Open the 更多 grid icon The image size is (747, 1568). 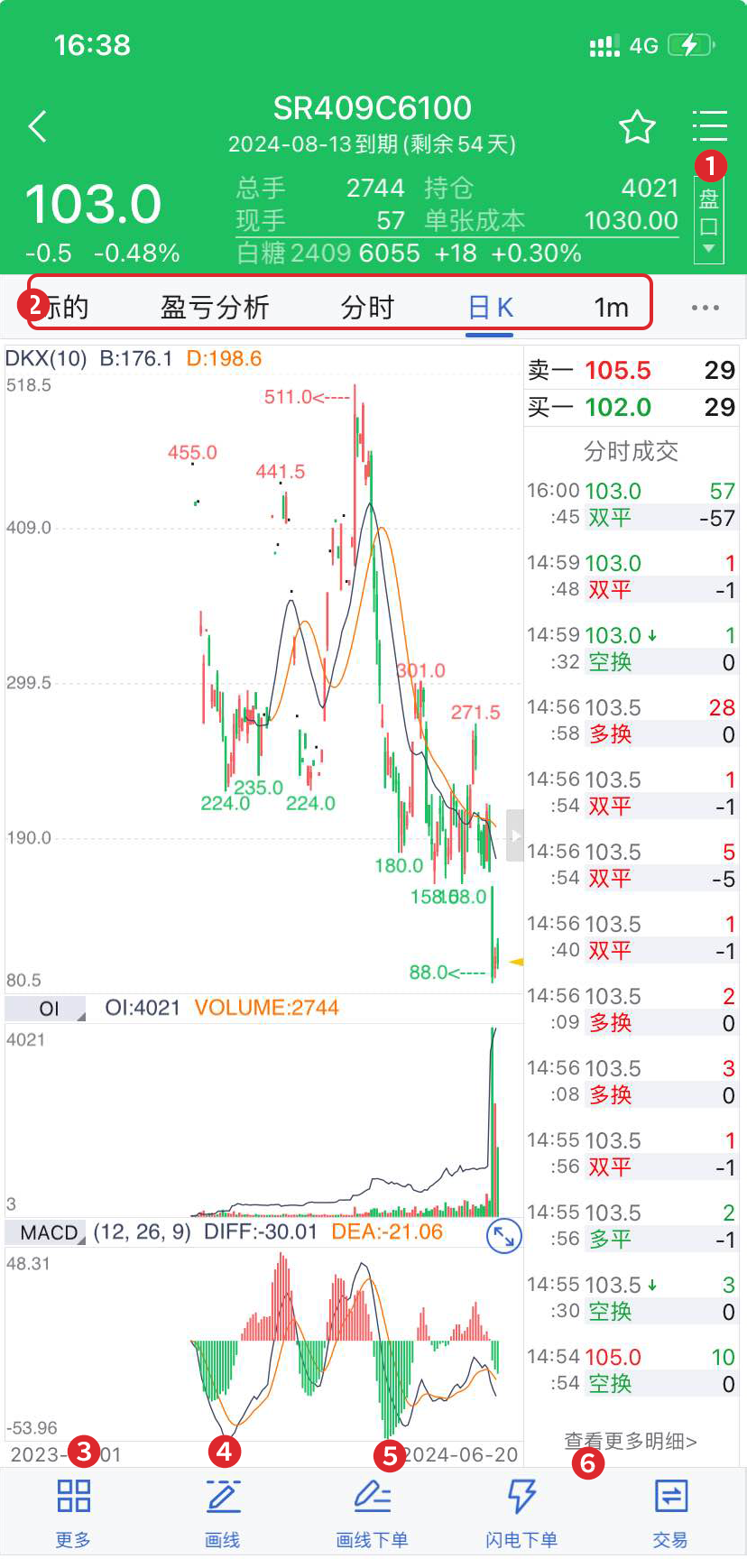pos(73,1512)
